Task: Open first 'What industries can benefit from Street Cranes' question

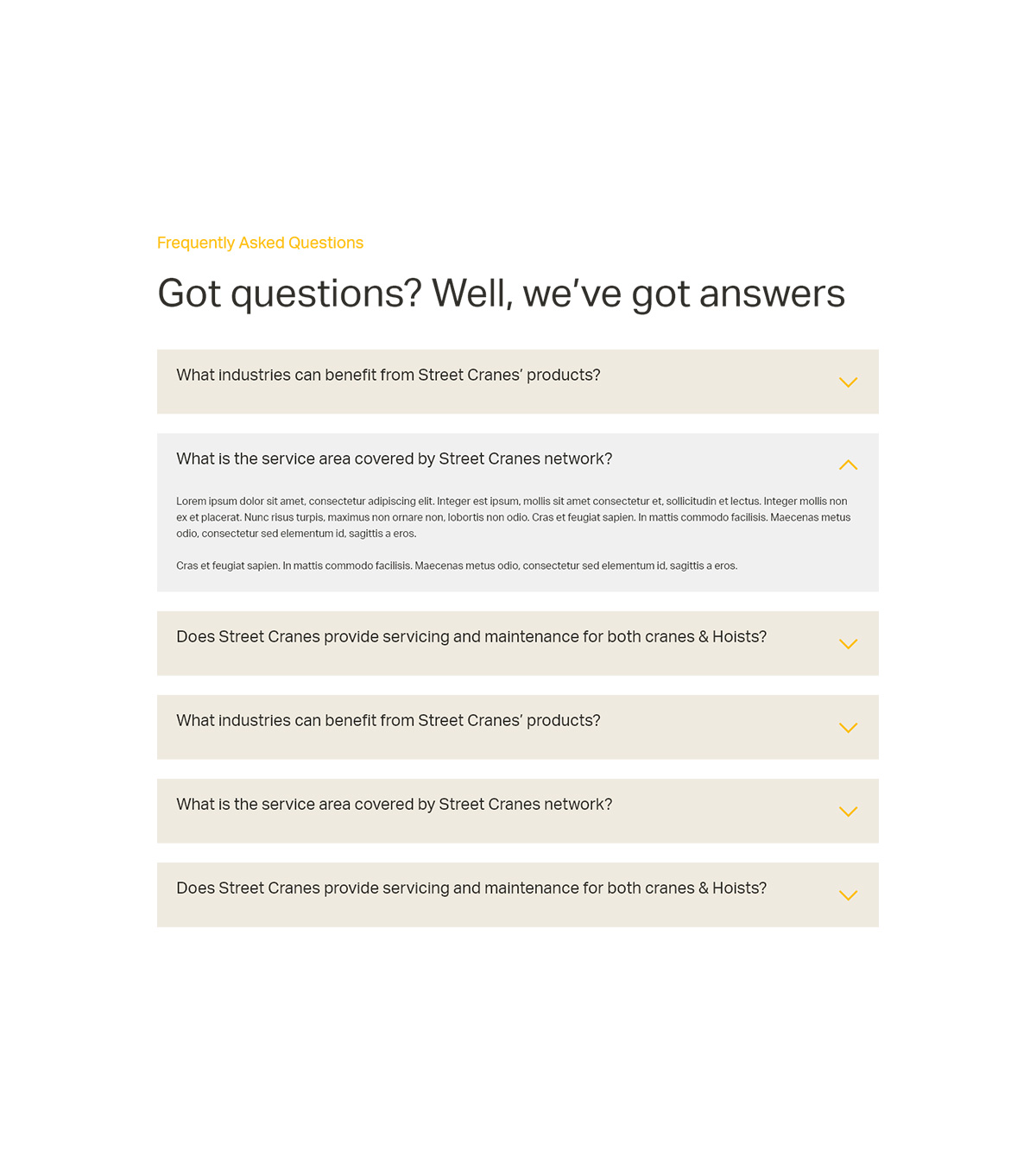Action: (388, 375)
